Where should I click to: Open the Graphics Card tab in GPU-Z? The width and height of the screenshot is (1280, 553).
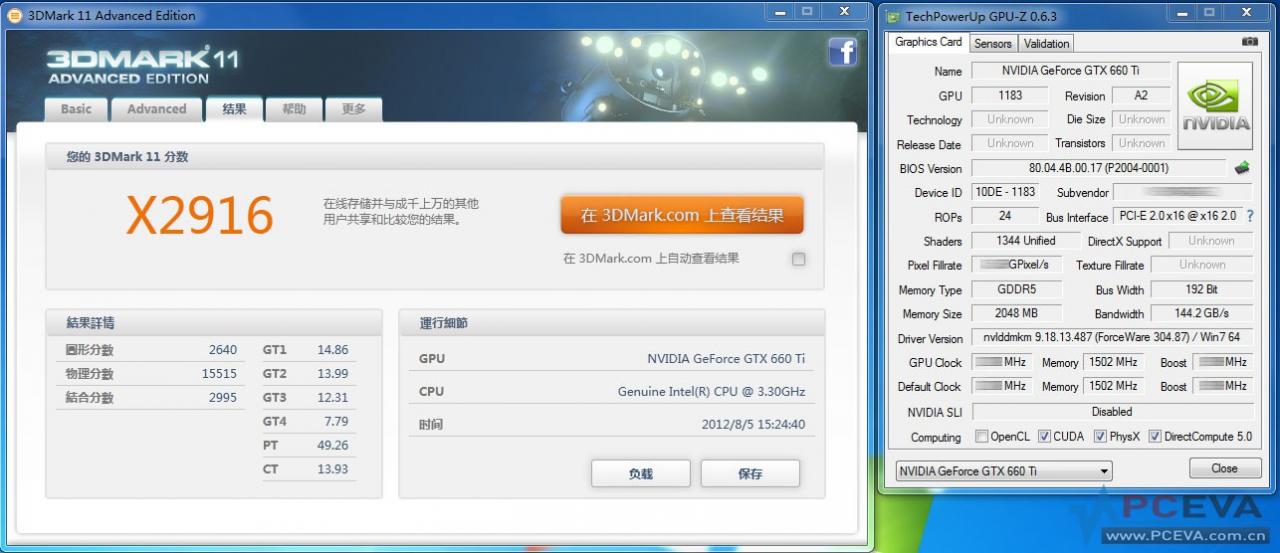(928, 42)
